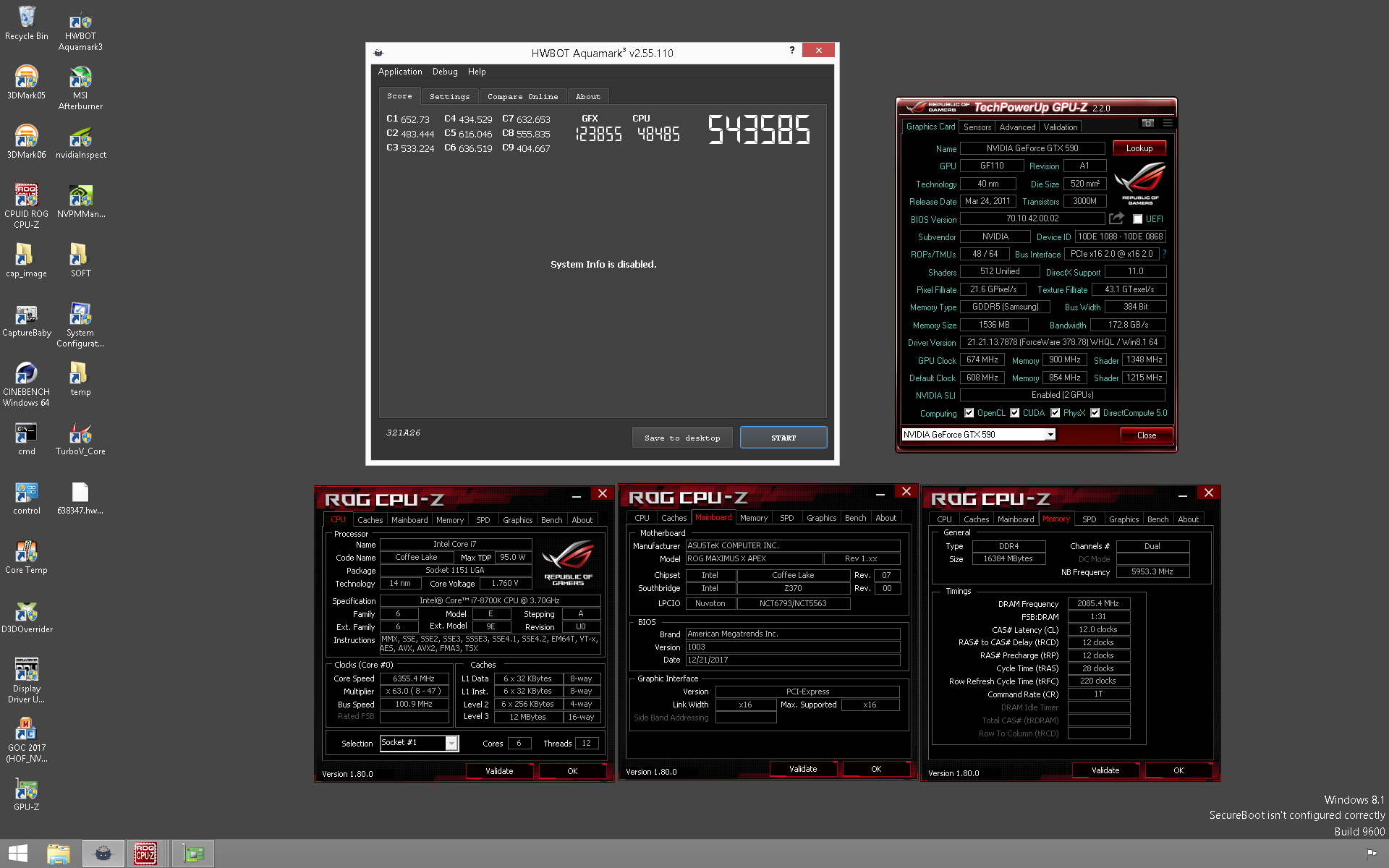Open the Application menu in Aquamark
The height and width of the screenshot is (868, 1389).
[x=400, y=72]
